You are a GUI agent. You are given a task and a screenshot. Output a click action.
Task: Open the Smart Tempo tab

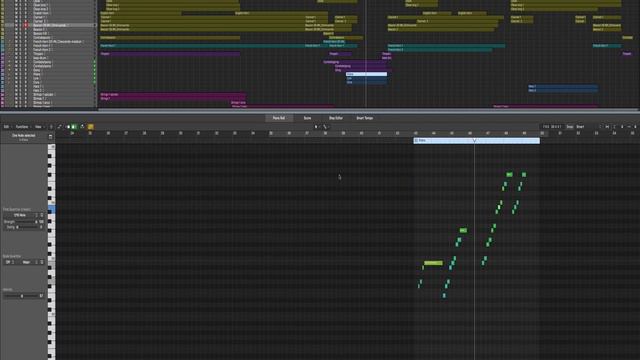tap(364, 118)
